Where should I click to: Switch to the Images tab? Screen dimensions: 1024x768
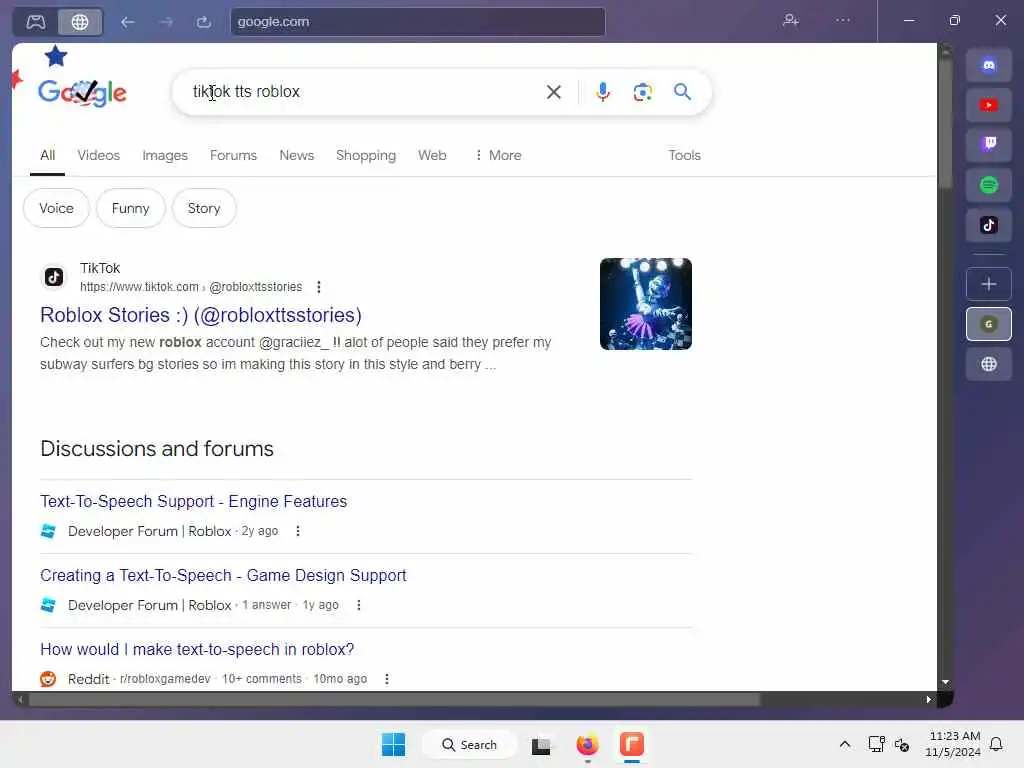[x=165, y=155]
